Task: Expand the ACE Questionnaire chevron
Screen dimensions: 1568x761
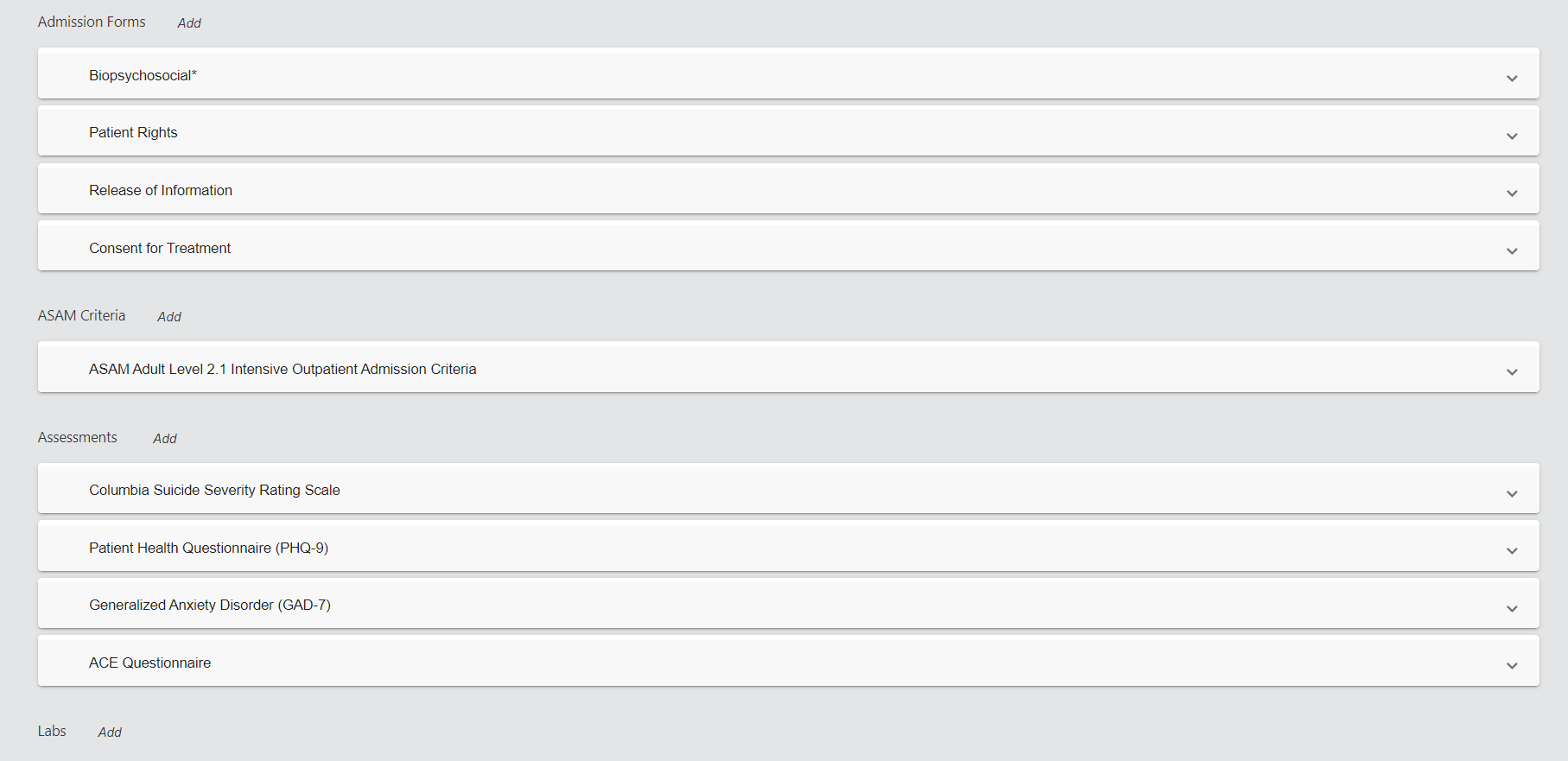Action: 1512,665
